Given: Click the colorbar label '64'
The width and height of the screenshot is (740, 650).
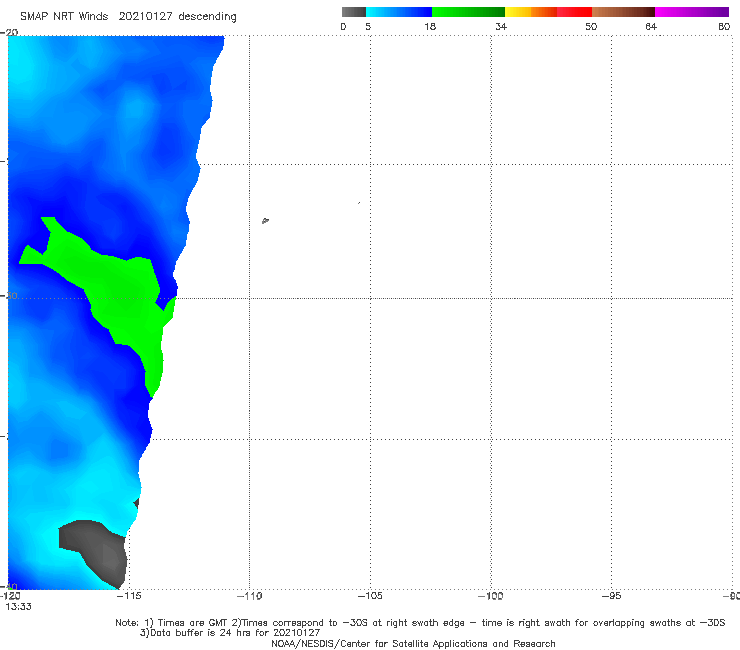Looking at the screenshot, I should click(x=651, y=27).
